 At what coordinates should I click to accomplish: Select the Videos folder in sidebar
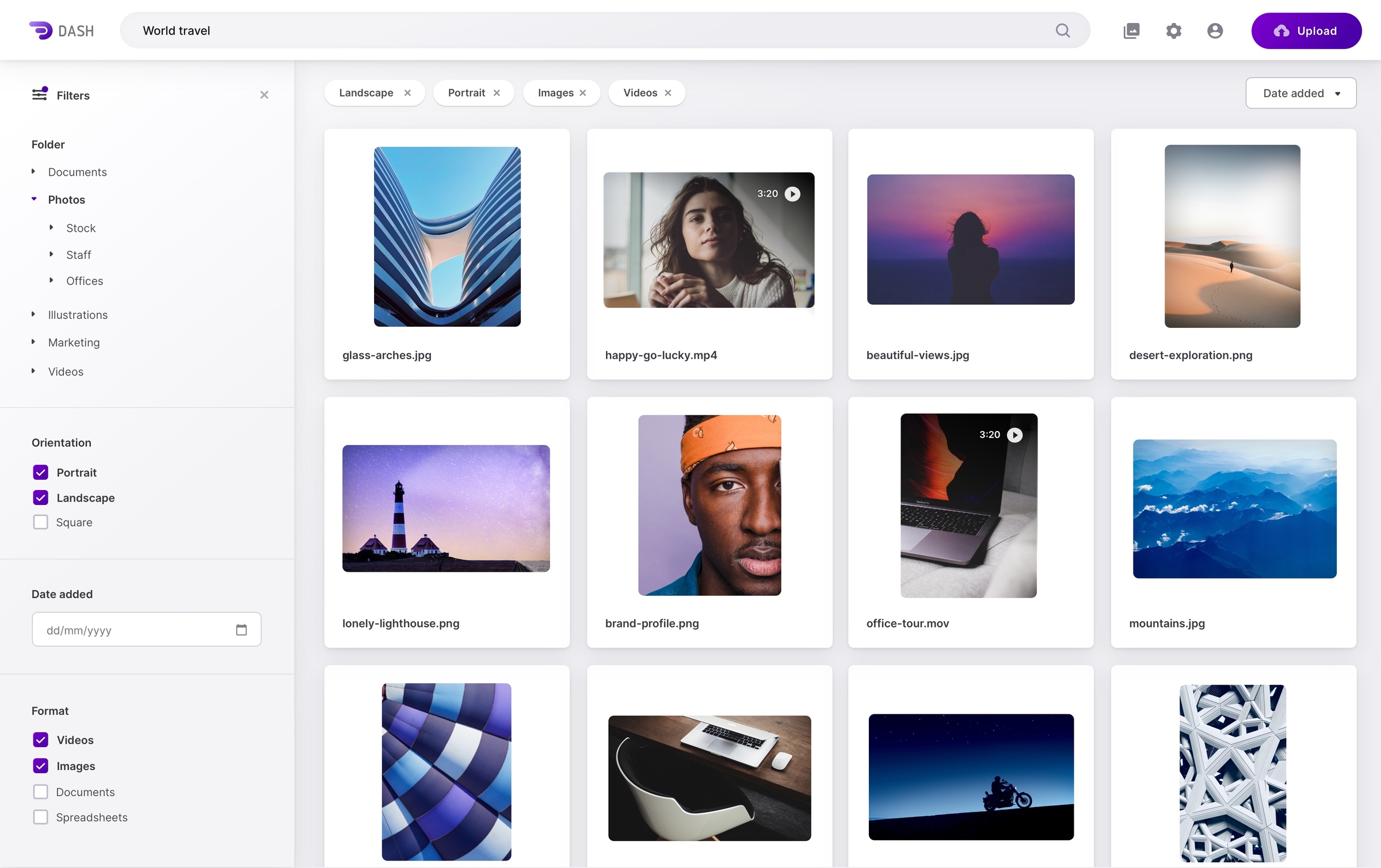(65, 371)
